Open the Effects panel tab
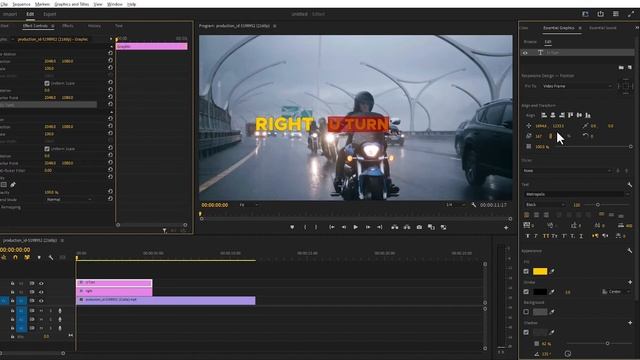 pyautogui.click(x=68, y=26)
